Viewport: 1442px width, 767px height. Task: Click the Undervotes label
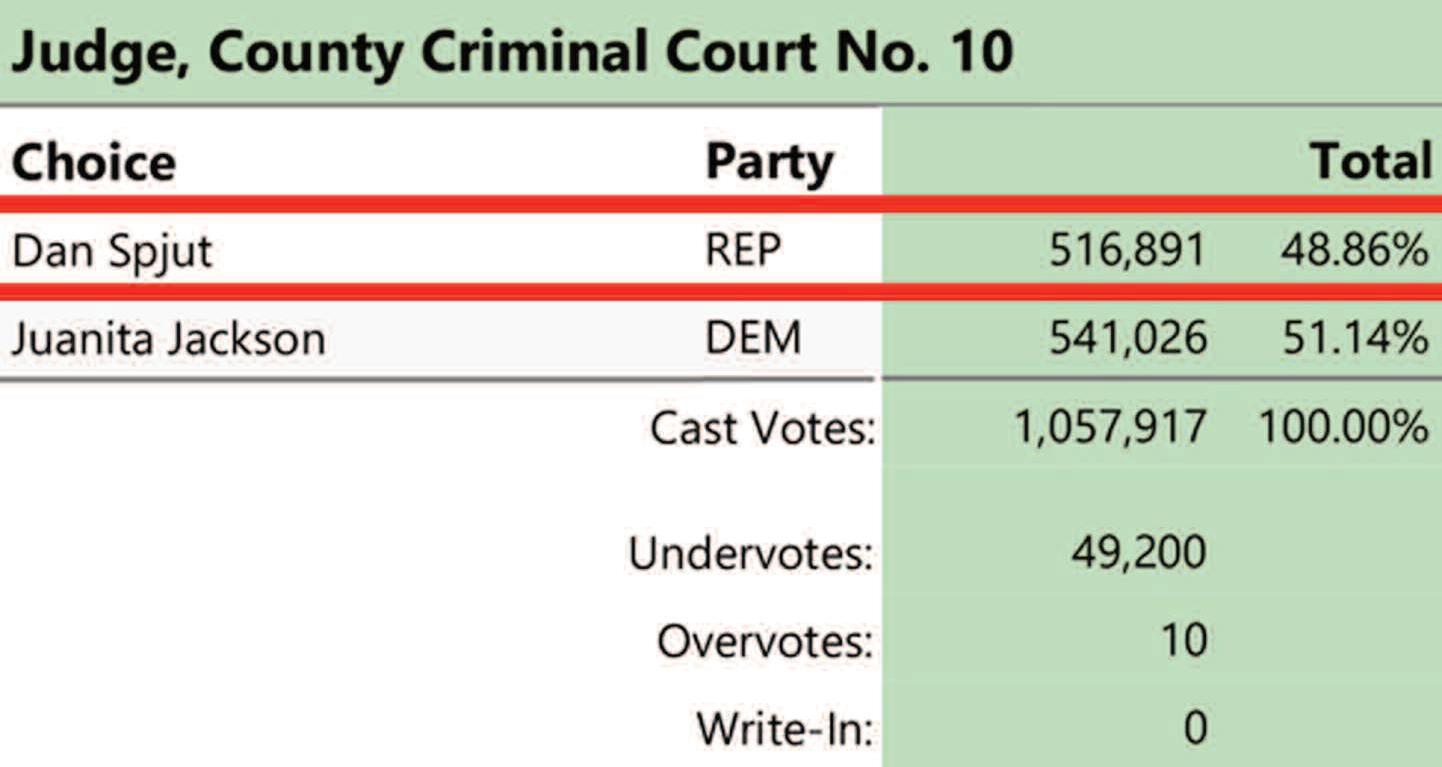(750, 552)
